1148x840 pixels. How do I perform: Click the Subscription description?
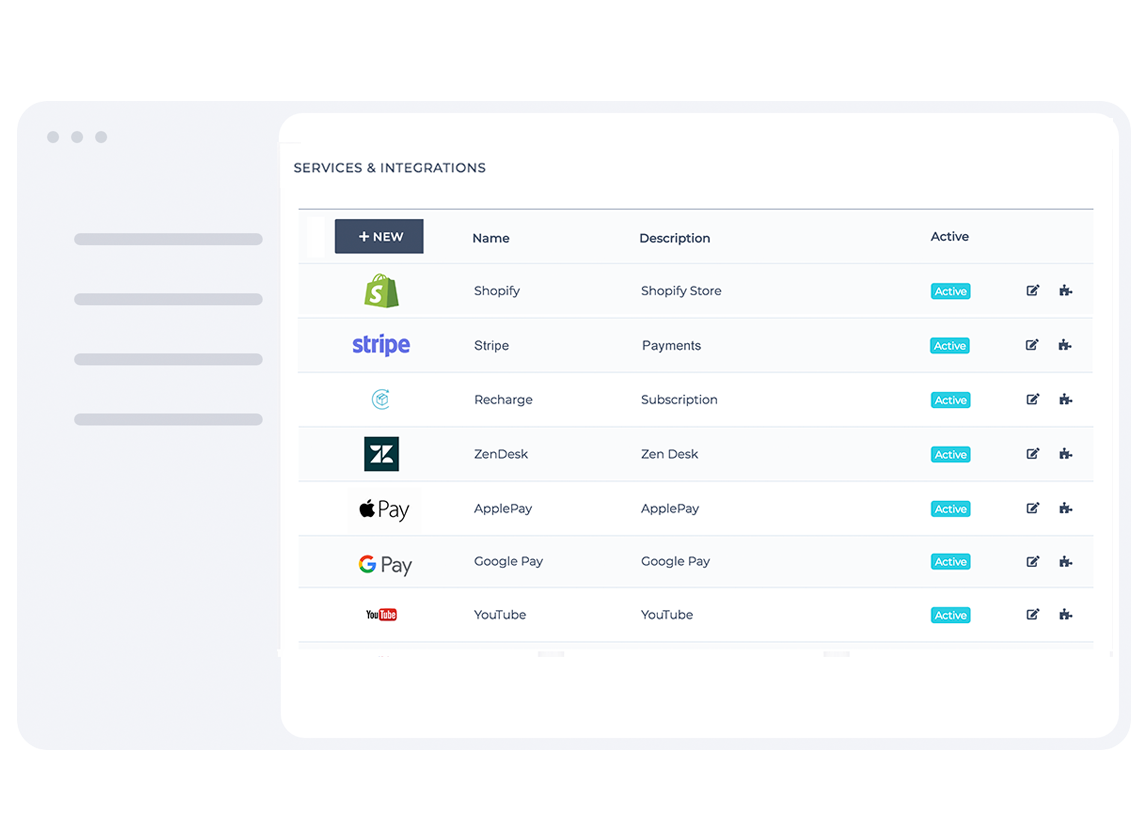pyautogui.click(x=679, y=400)
